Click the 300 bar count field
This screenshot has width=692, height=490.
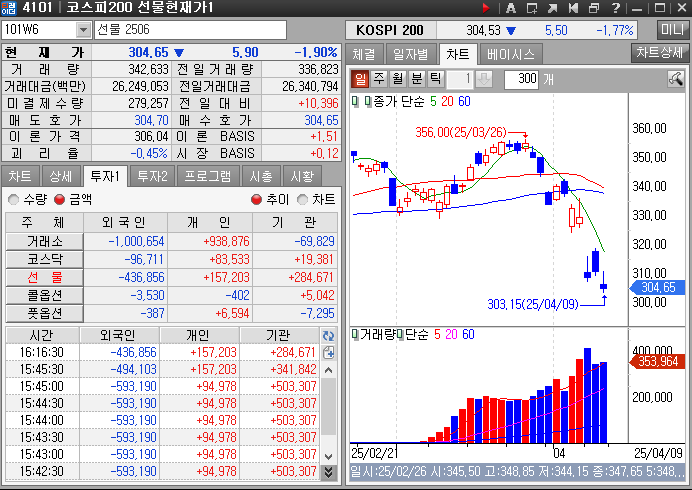tap(521, 79)
